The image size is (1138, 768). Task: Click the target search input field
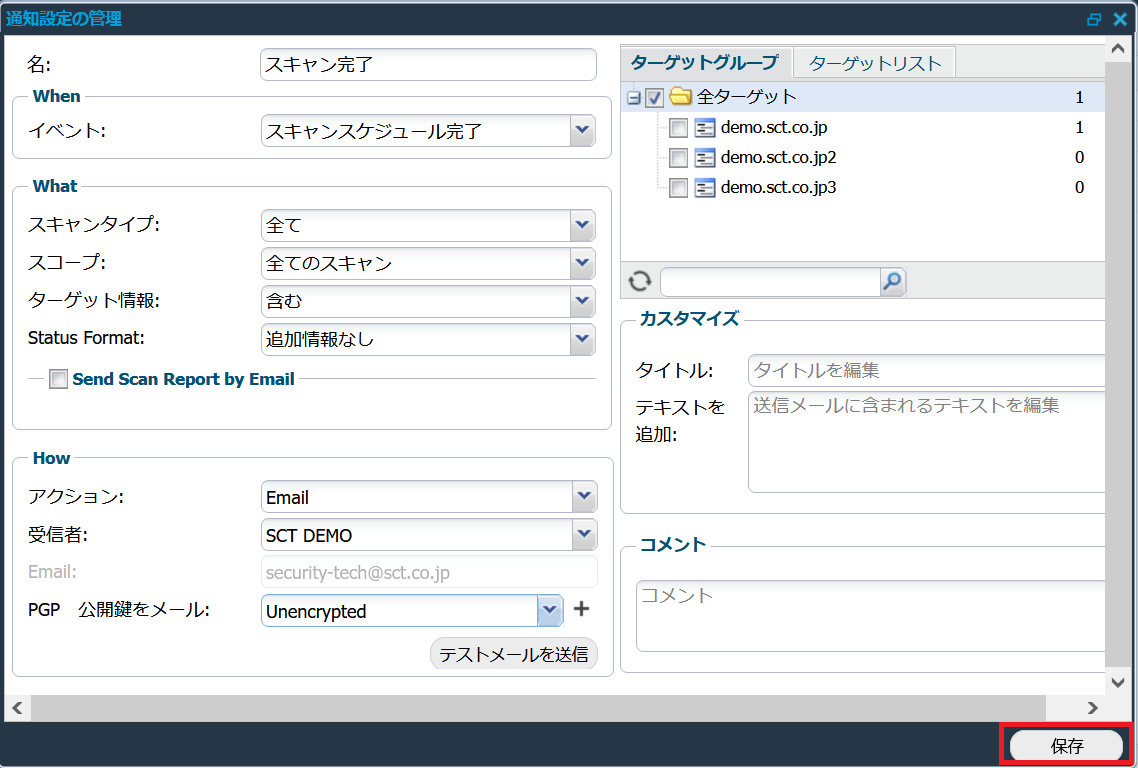(771, 282)
